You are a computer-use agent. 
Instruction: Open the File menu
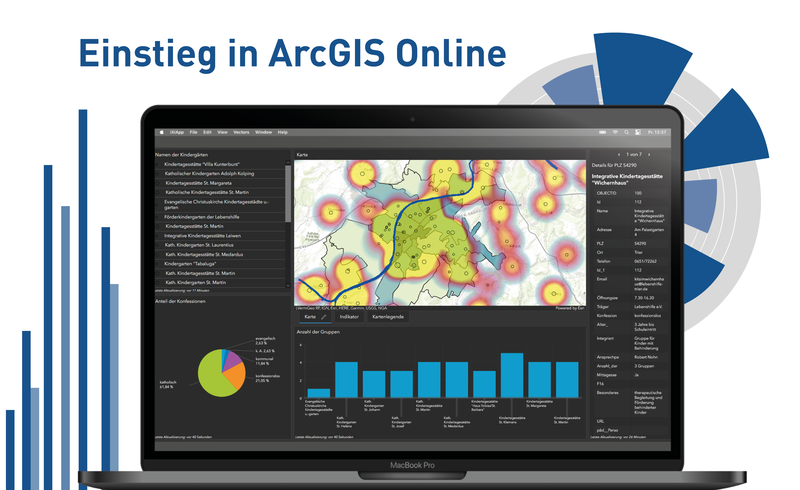coord(193,132)
